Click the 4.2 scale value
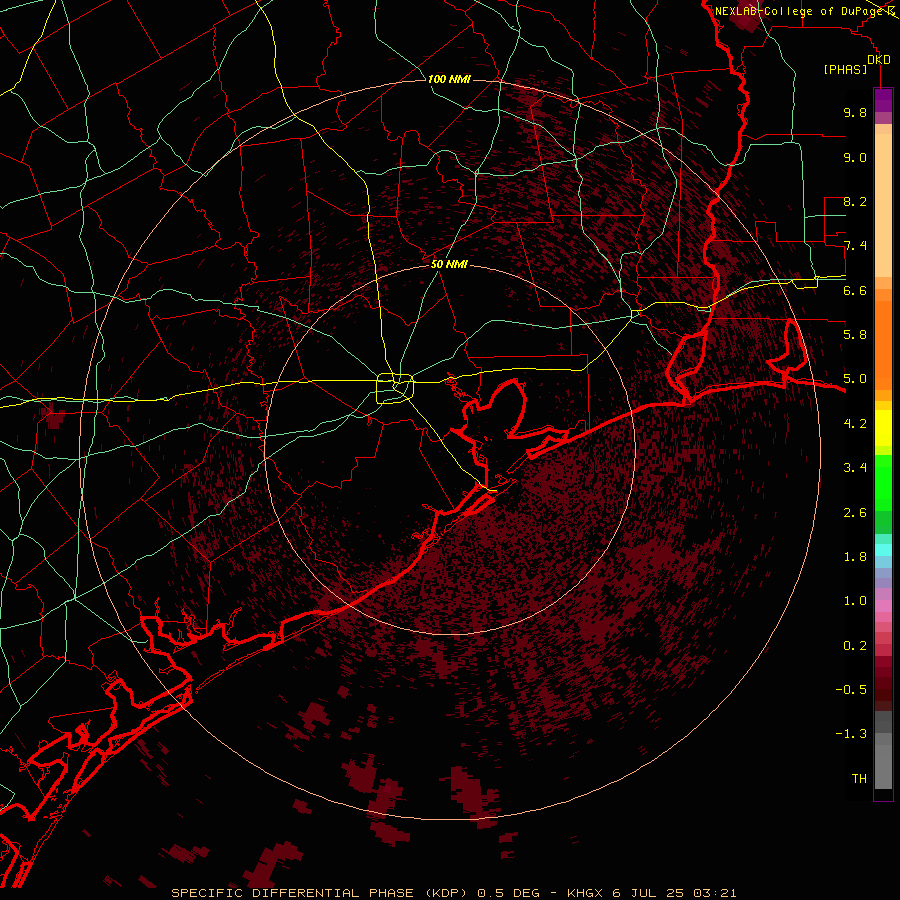Viewport: 900px width, 900px height. [x=855, y=424]
